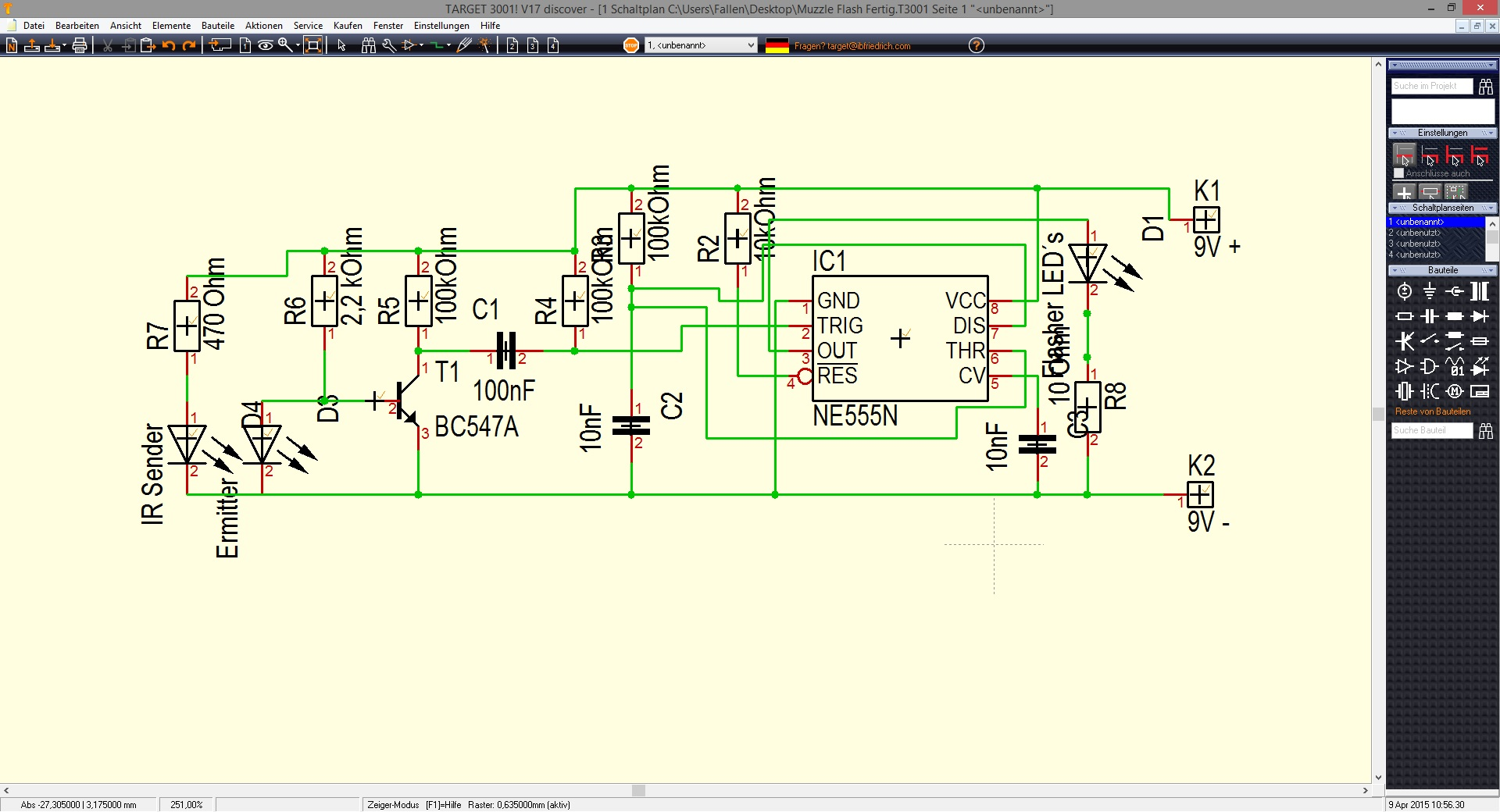The width and height of the screenshot is (1500, 812).
Task: Open the Hilfe menu
Action: point(490,26)
